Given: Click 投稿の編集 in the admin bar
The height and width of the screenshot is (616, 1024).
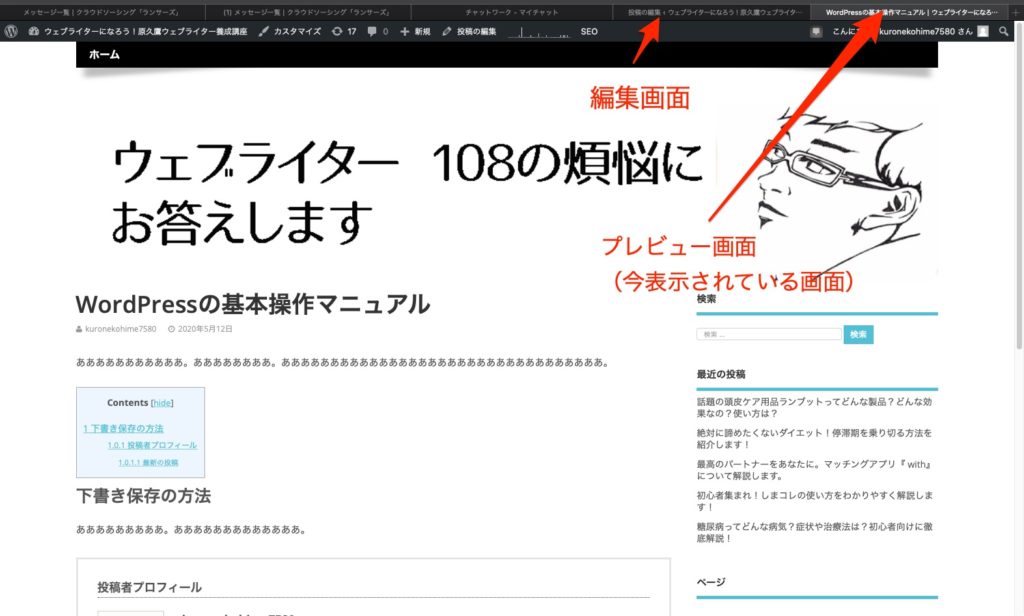Looking at the screenshot, I should tap(469, 31).
